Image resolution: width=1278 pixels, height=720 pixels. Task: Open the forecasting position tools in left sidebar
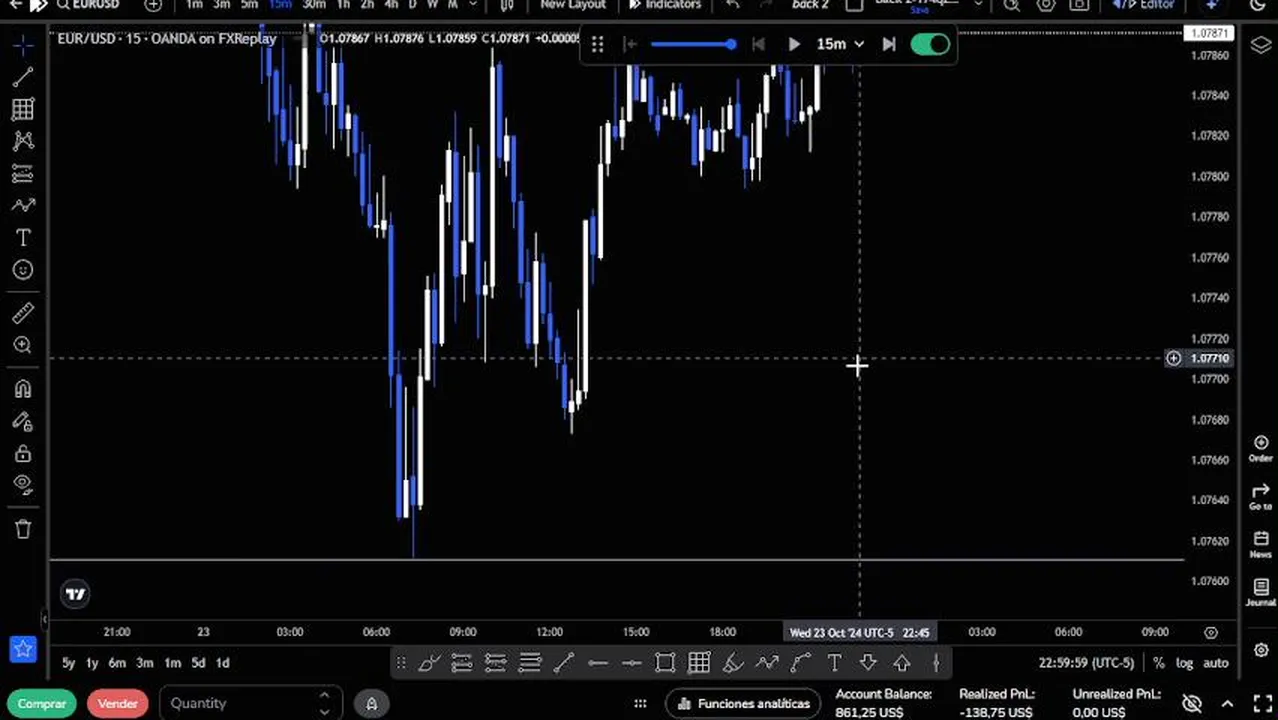coord(23,174)
